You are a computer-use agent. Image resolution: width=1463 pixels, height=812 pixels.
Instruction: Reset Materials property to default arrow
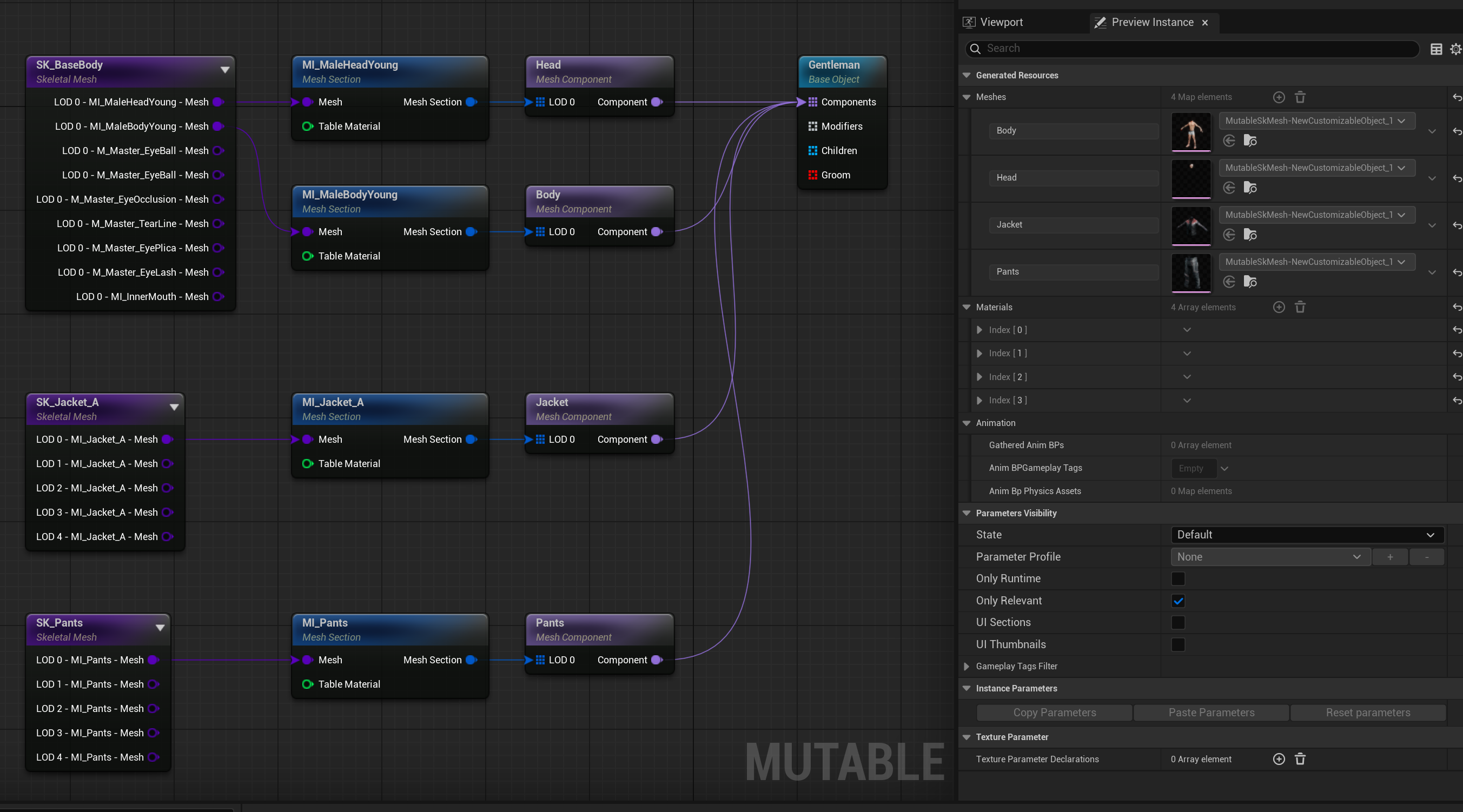click(1457, 307)
